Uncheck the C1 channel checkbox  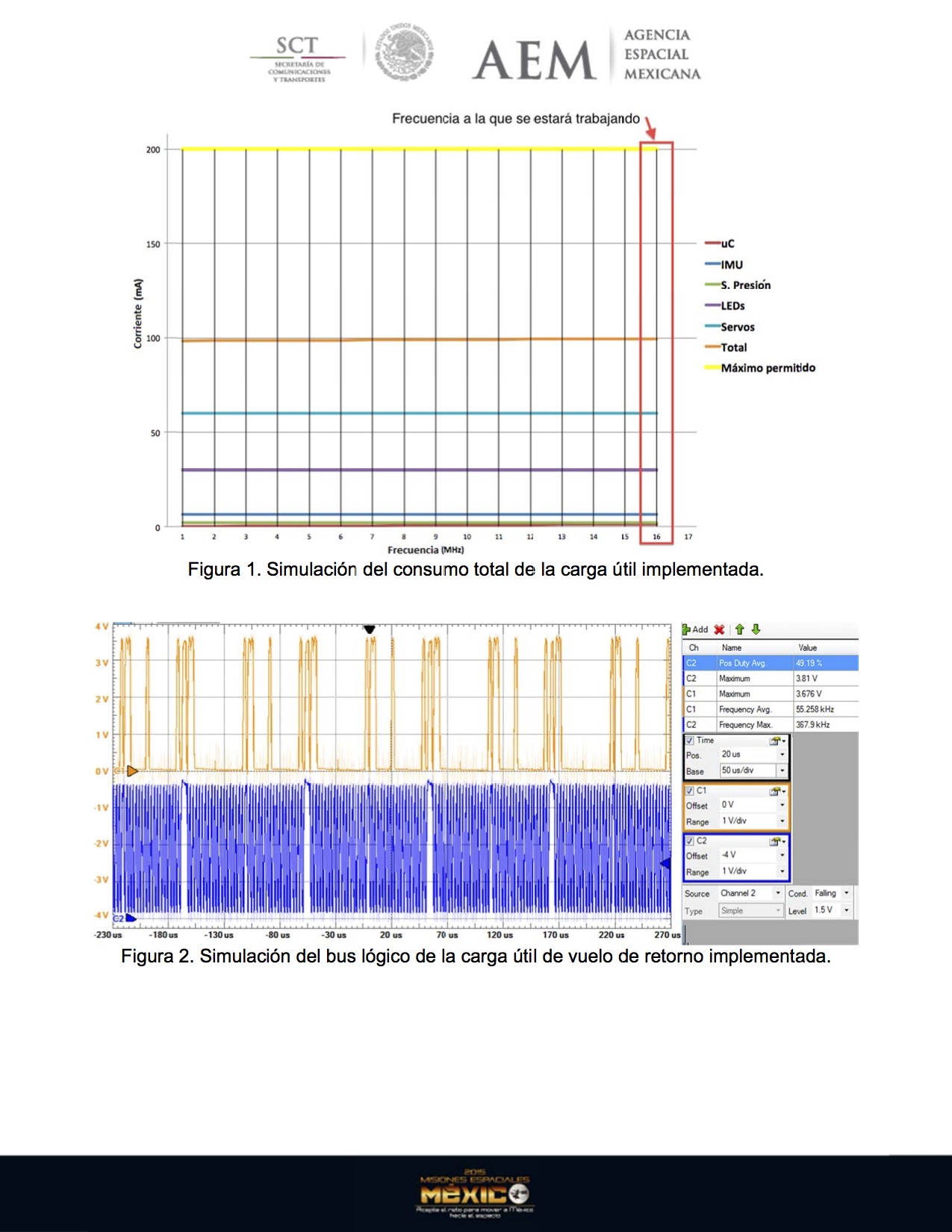click(x=690, y=791)
